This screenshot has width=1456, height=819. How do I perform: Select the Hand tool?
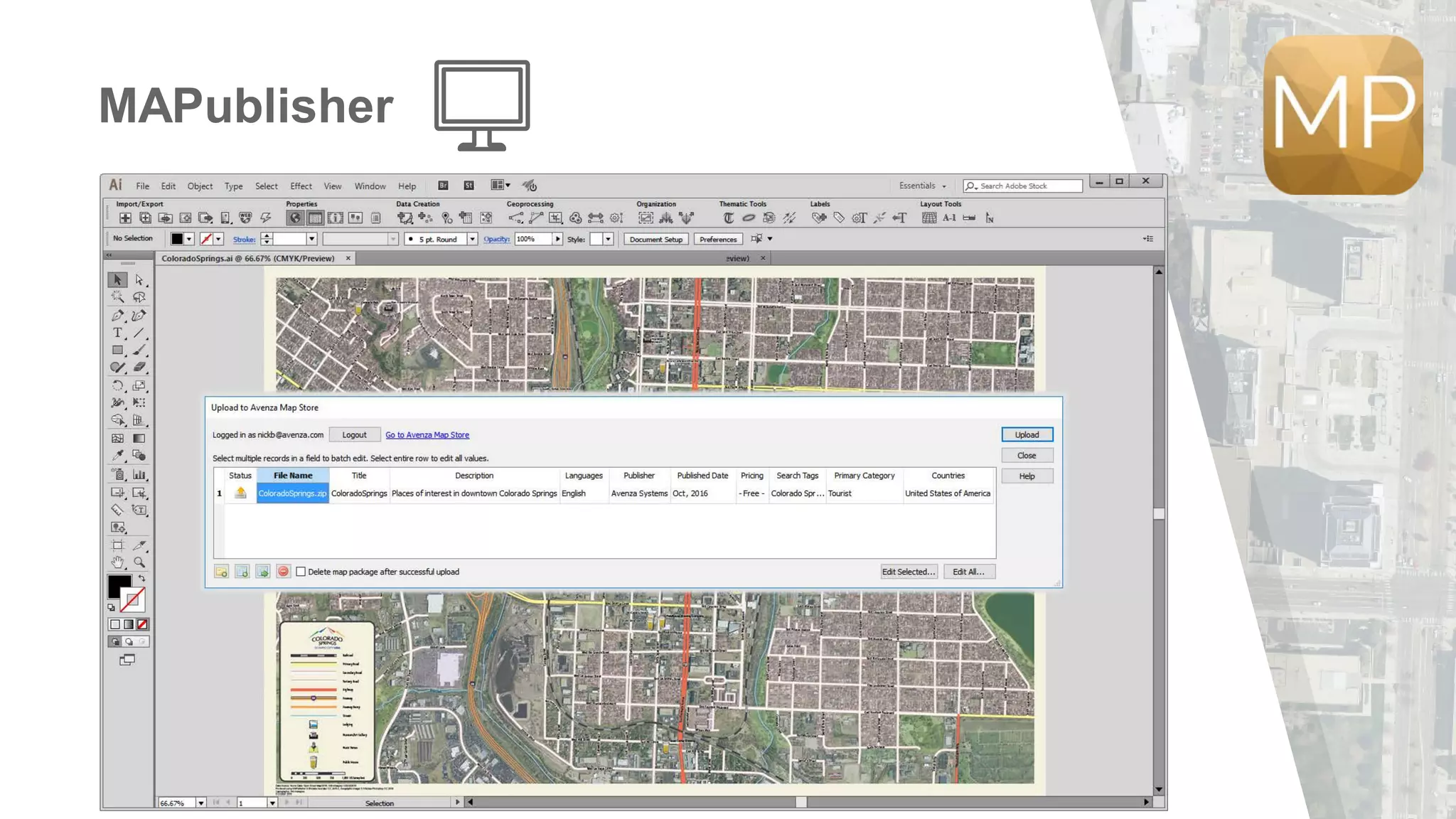(x=117, y=562)
